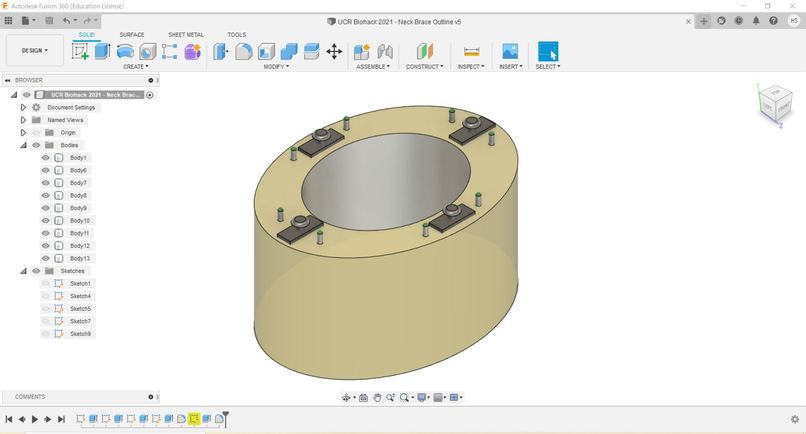Activate the Move/Copy tool
This screenshot has height=434, width=806.
pyautogui.click(x=334, y=51)
